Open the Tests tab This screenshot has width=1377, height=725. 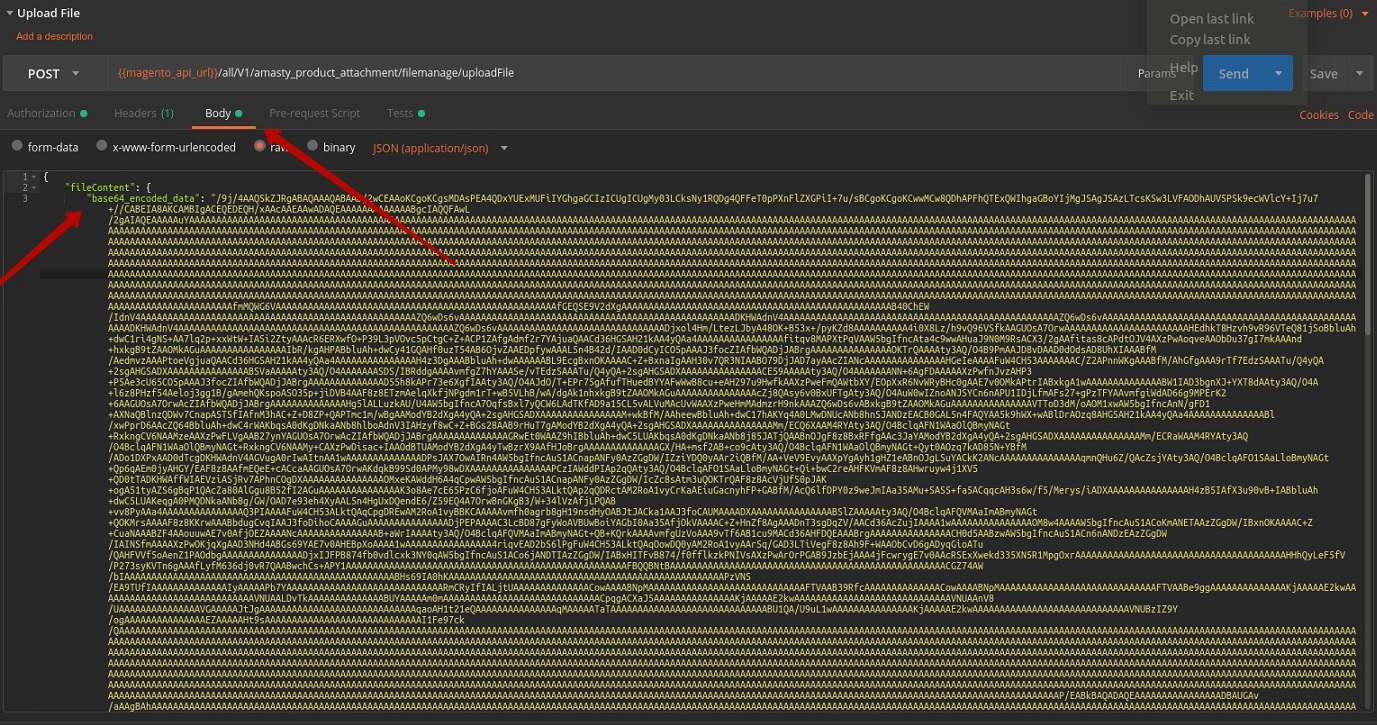pos(399,113)
